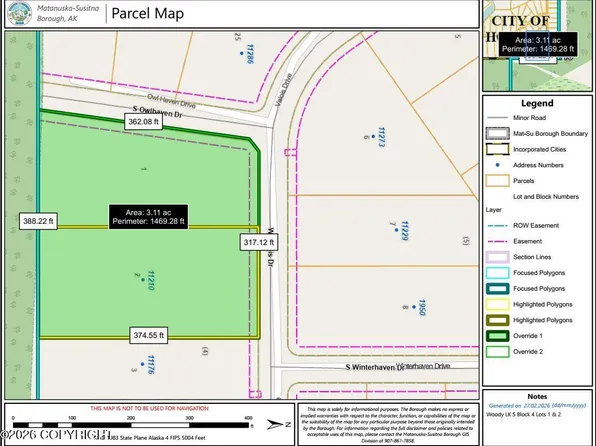Click the Matanuska-Susitna Borough seal logo
This screenshot has width=596, height=446.
20,13
